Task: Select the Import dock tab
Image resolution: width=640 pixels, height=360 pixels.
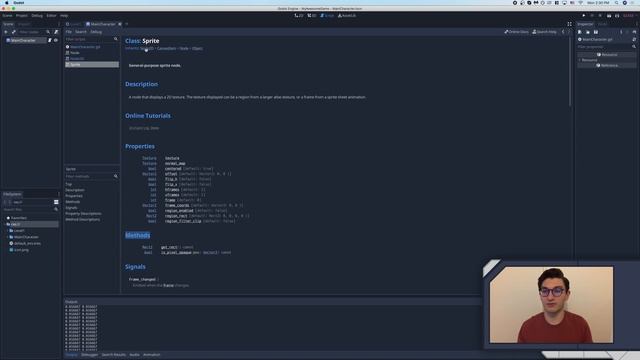Action: 24,24
